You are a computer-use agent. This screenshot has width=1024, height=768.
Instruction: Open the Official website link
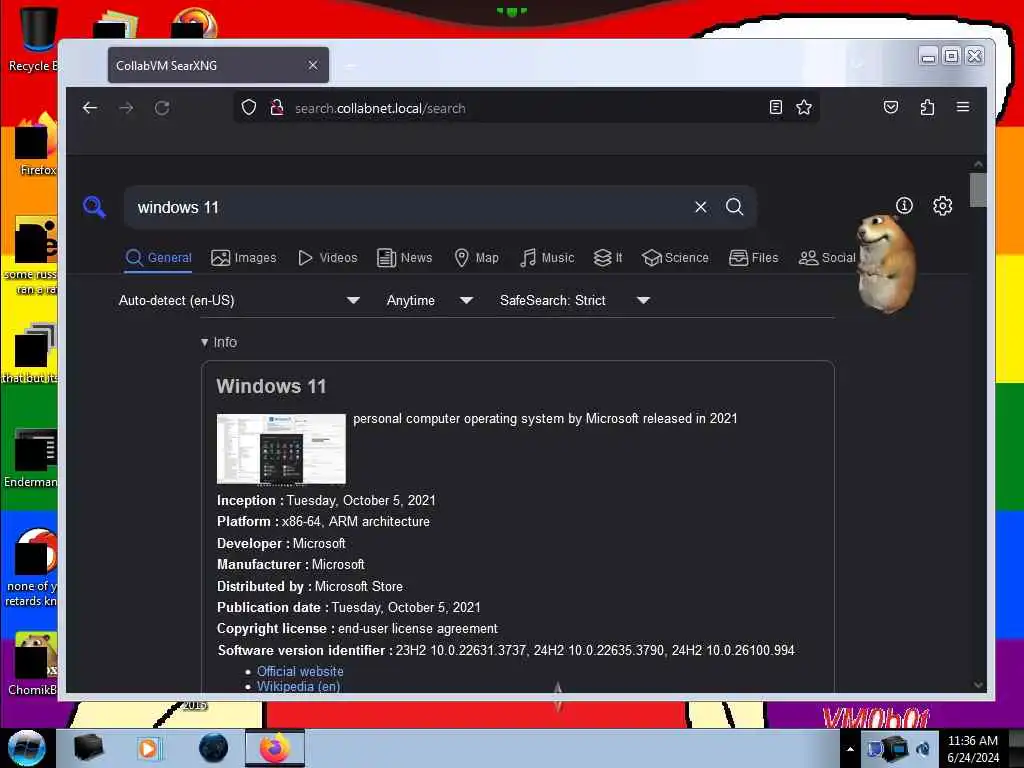coord(300,671)
